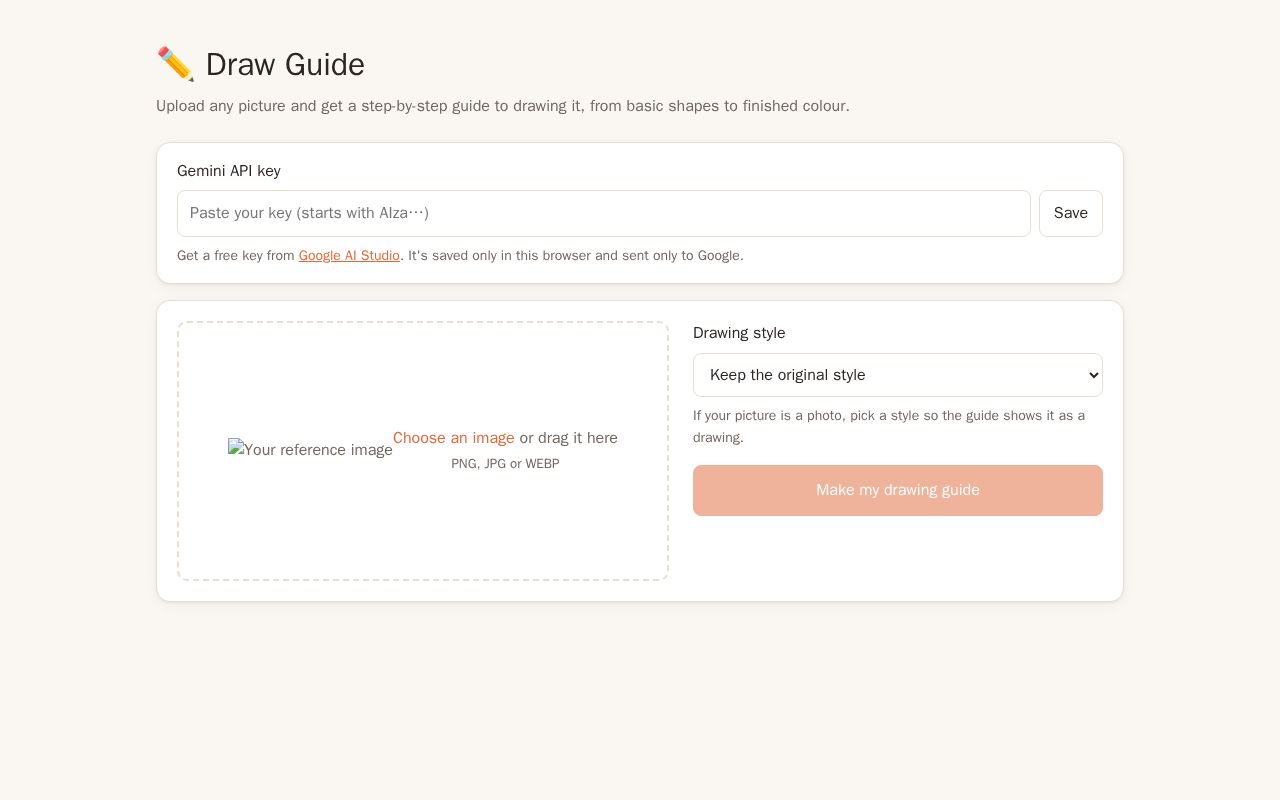1280x800 pixels.
Task: Choose an image to upload
Action: 454,438
